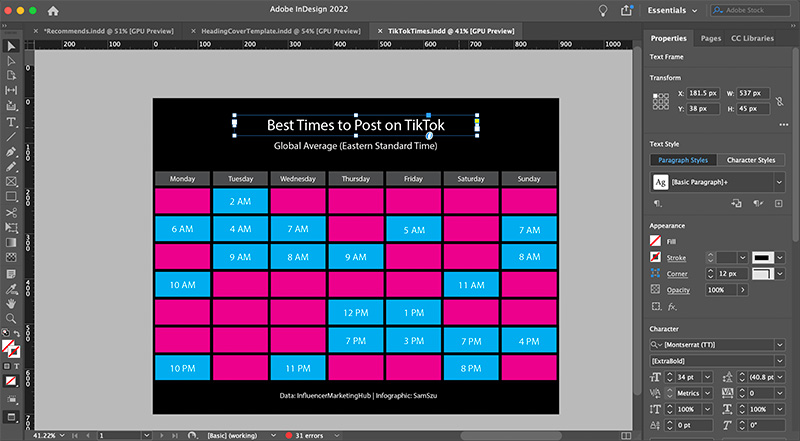This screenshot has width=800, height=441.
Task: Expand the Basic Paragraph style dropdown
Action: (x=779, y=182)
